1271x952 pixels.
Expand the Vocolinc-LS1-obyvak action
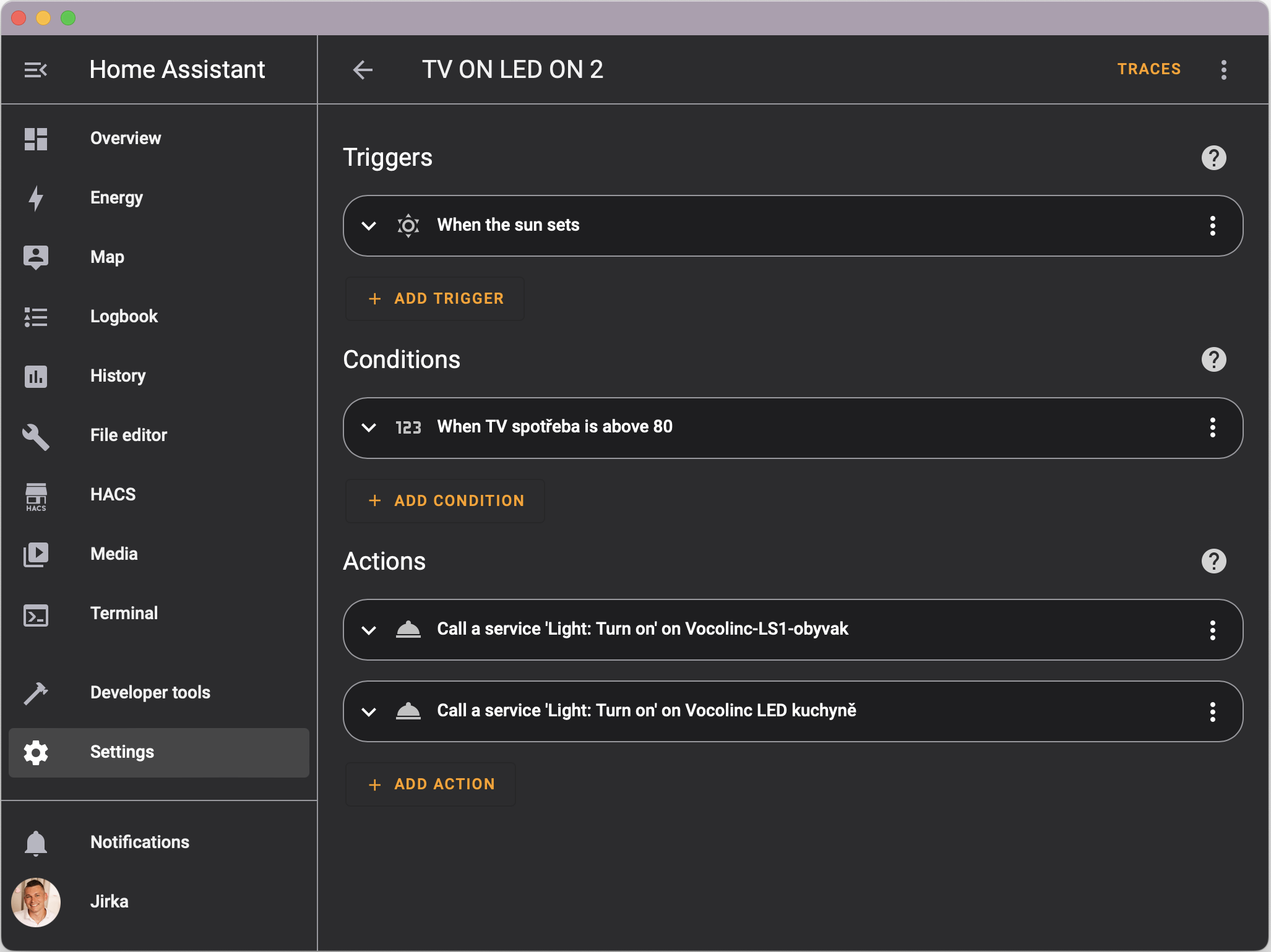coord(369,630)
